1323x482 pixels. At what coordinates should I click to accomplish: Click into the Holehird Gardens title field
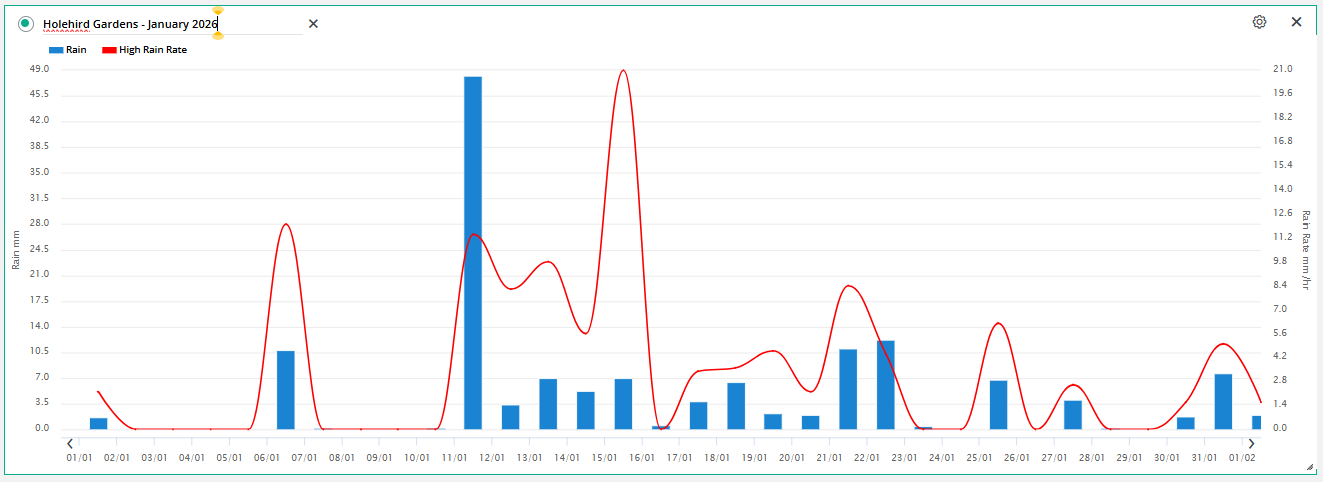[130, 23]
